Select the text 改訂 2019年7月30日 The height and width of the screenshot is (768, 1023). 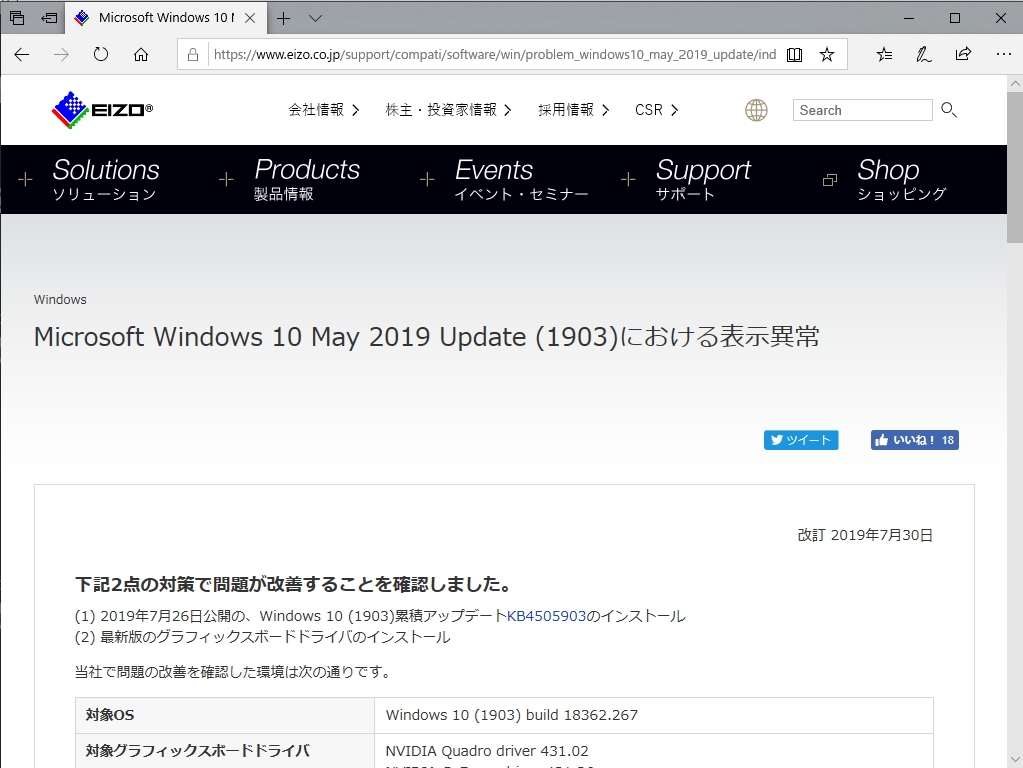tap(865, 535)
